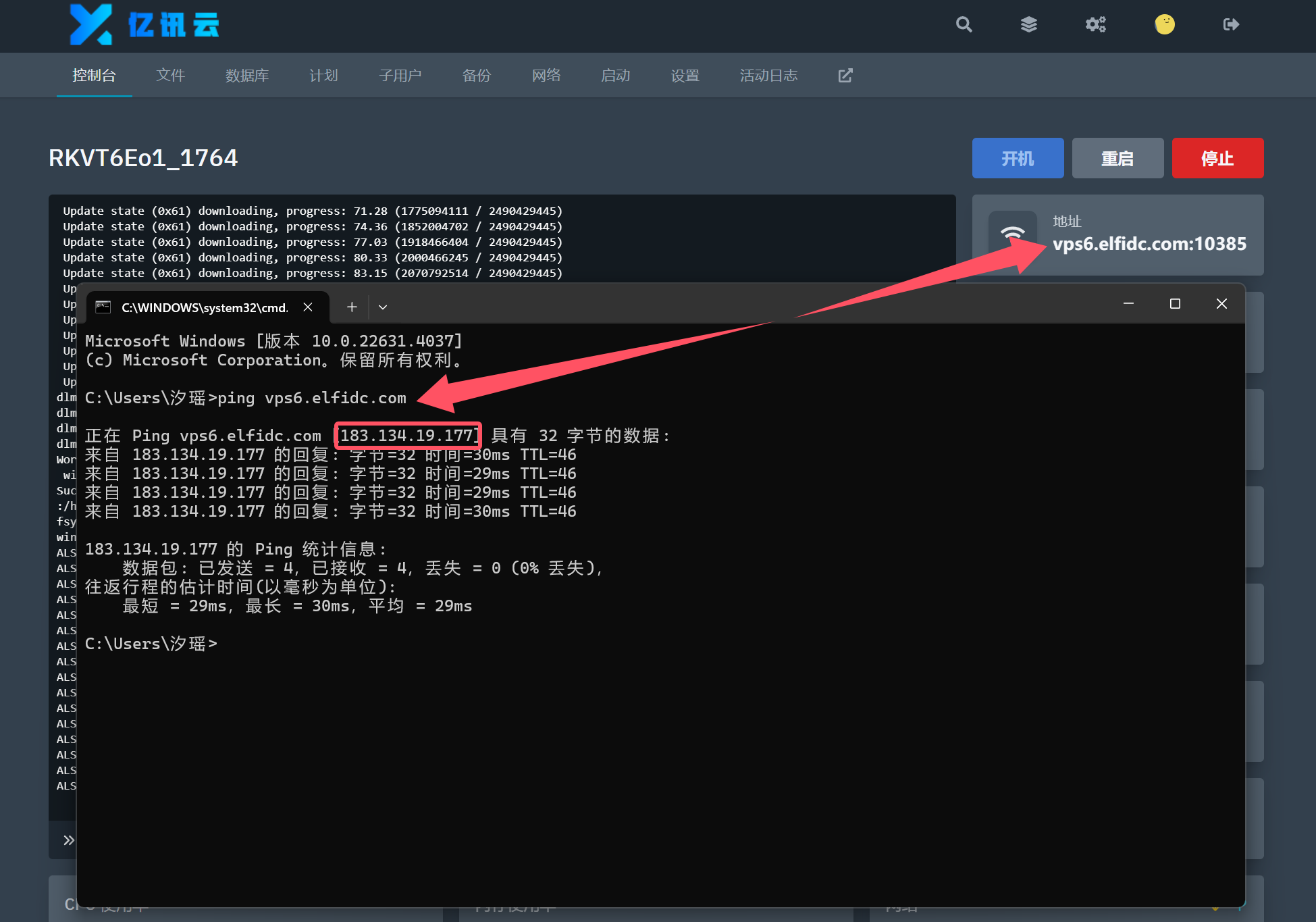Switch to the 备份 tab
The height and width of the screenshot is (922, 1316).
point(477,76)
